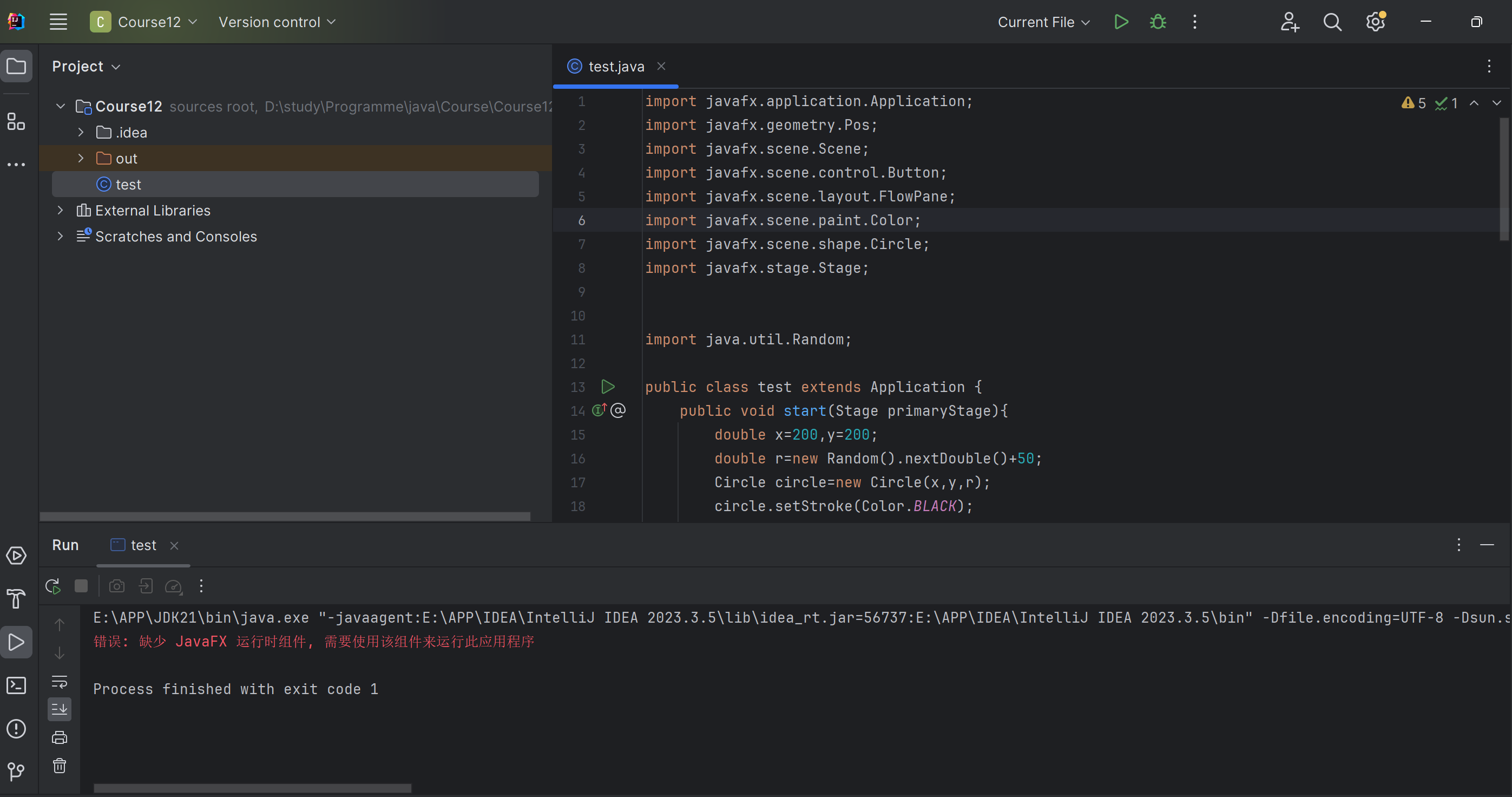This screenshot has width=1512, height=797.
Task: Open the Project view selector dropdown
Action: pyautogui.click(x=86, y=67)
